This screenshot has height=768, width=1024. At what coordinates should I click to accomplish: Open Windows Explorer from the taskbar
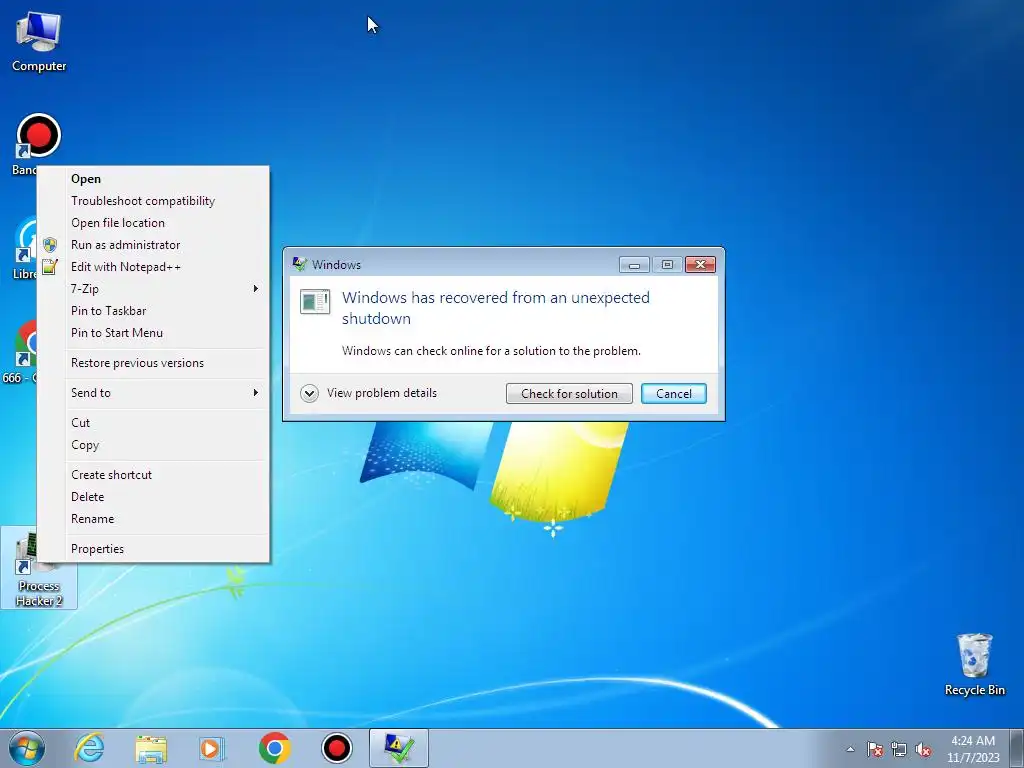(151, 748)
